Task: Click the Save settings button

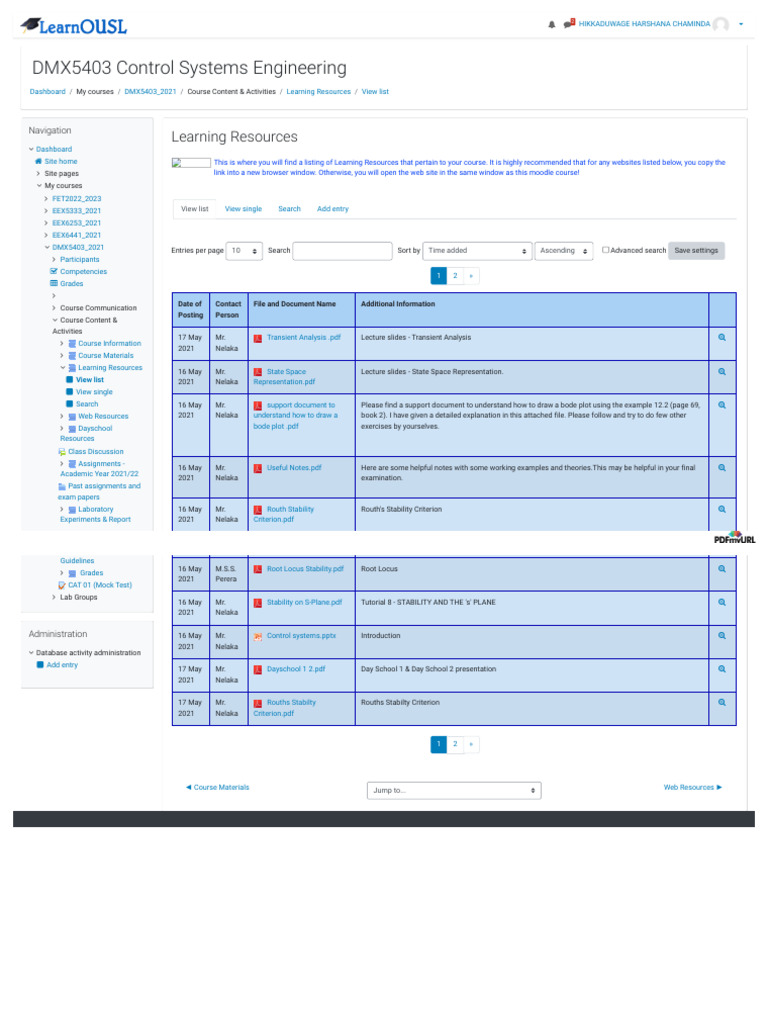Action: [696, 251]
